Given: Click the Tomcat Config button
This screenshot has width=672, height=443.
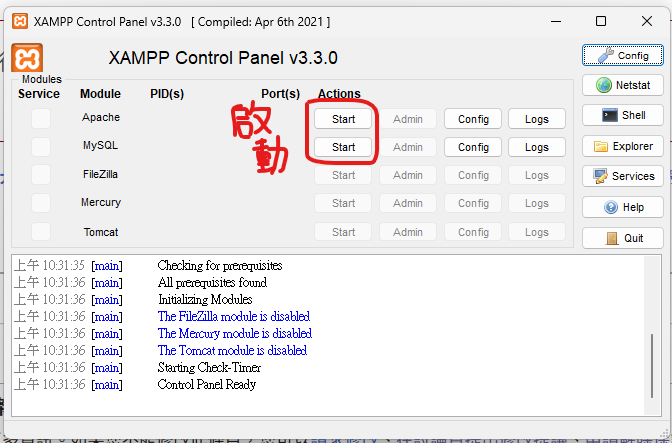Looking at the screenshot, I should pos(473,232).
